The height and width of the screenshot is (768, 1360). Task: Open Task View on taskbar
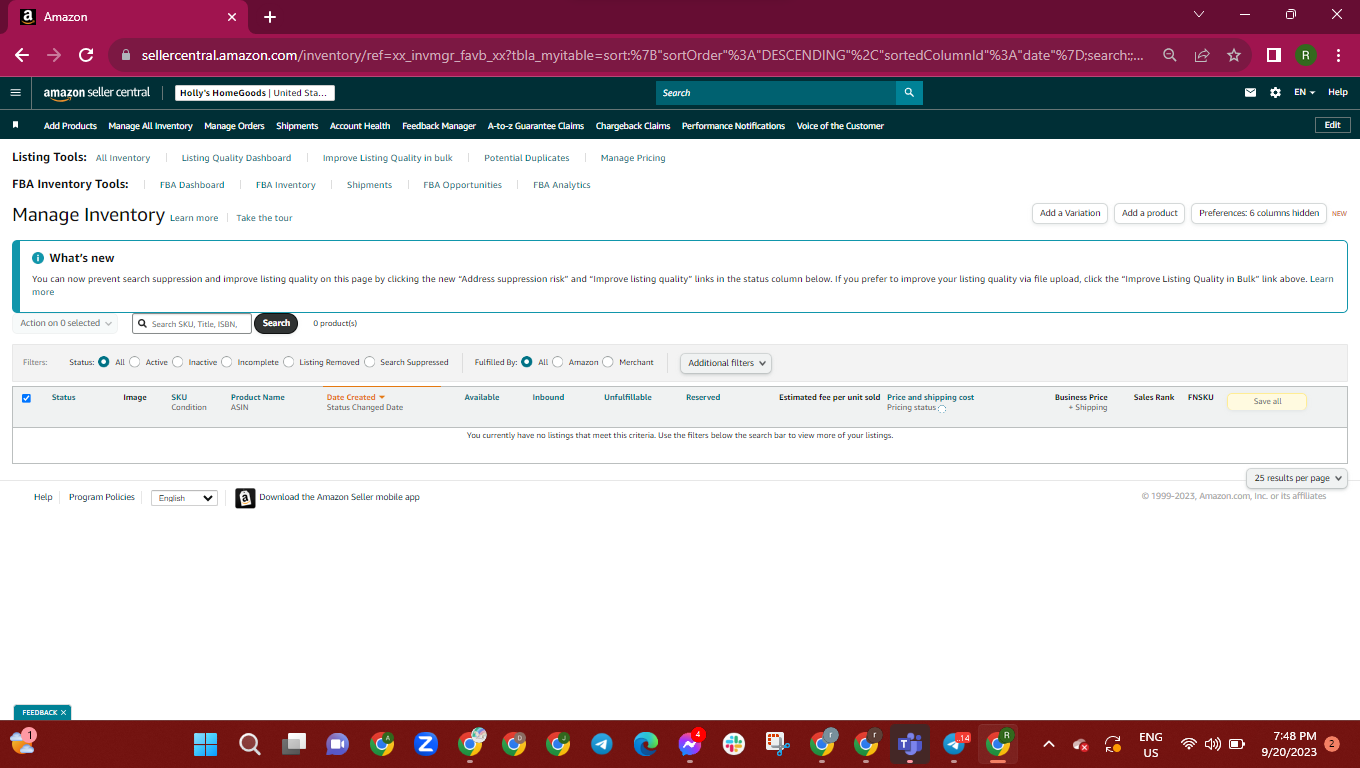point(294,744)
